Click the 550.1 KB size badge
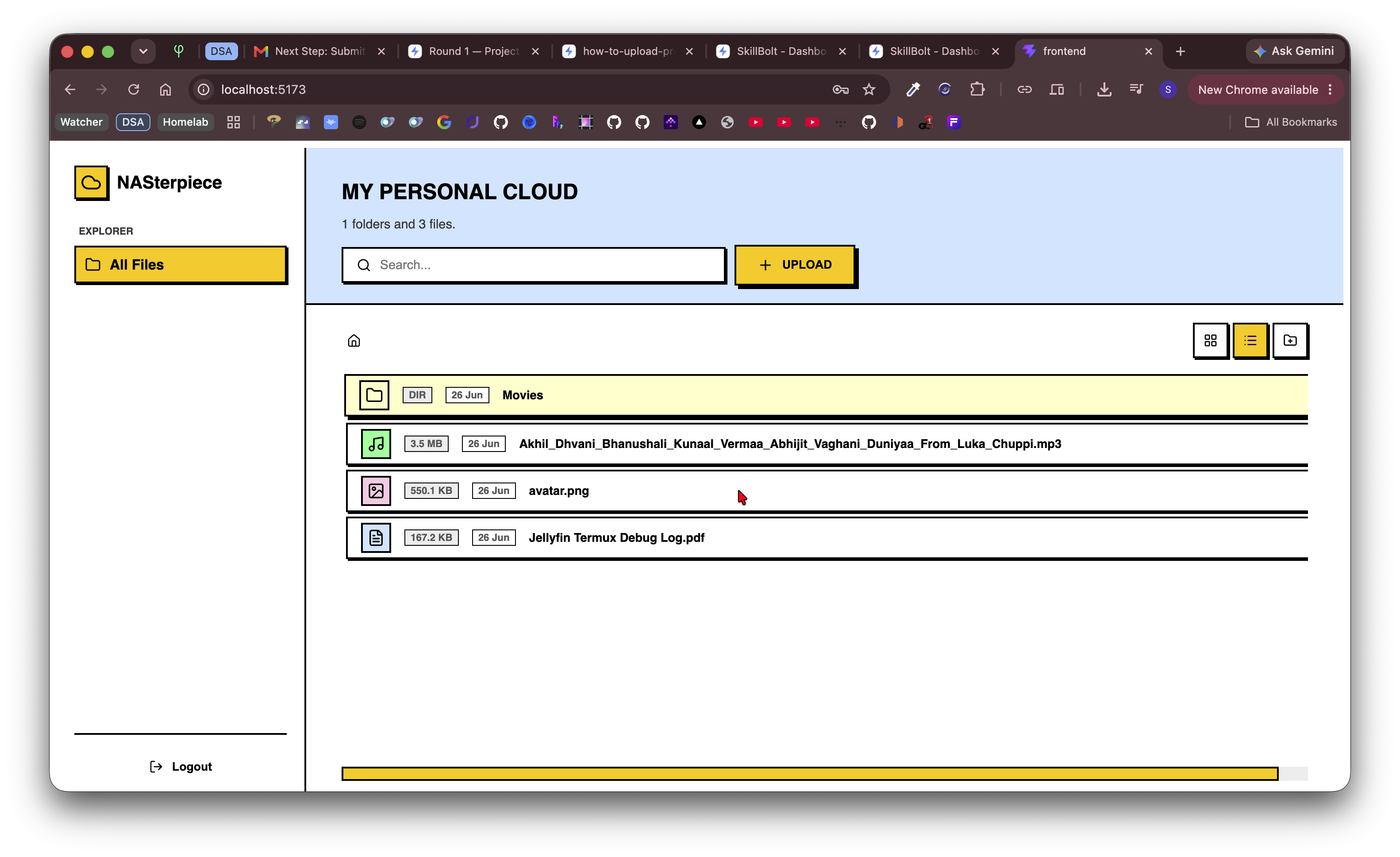Image resolution: width=1400 pixels, height=857 pixels. click(431, 490)
